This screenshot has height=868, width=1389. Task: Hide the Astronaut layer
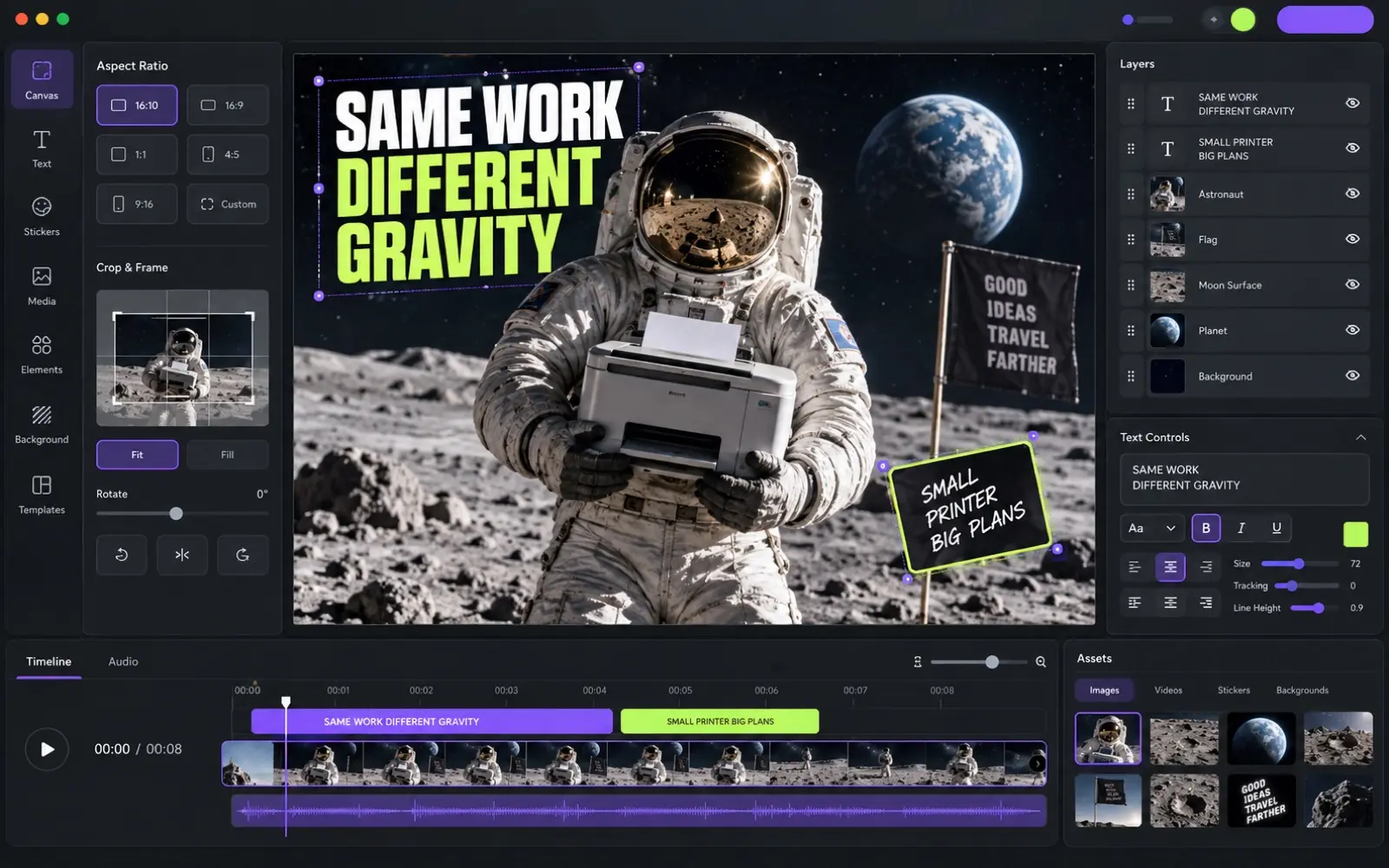pyautogui.click(x=1353, y=194)
